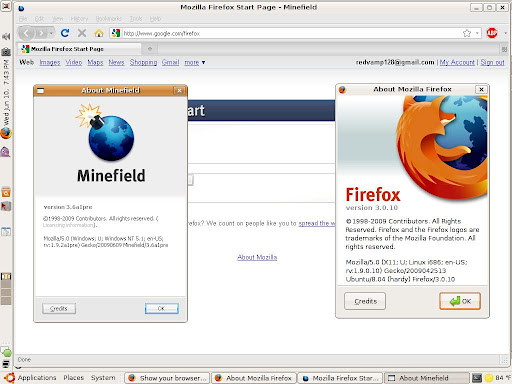Open the Places menu on the panel

click(74, 378)
